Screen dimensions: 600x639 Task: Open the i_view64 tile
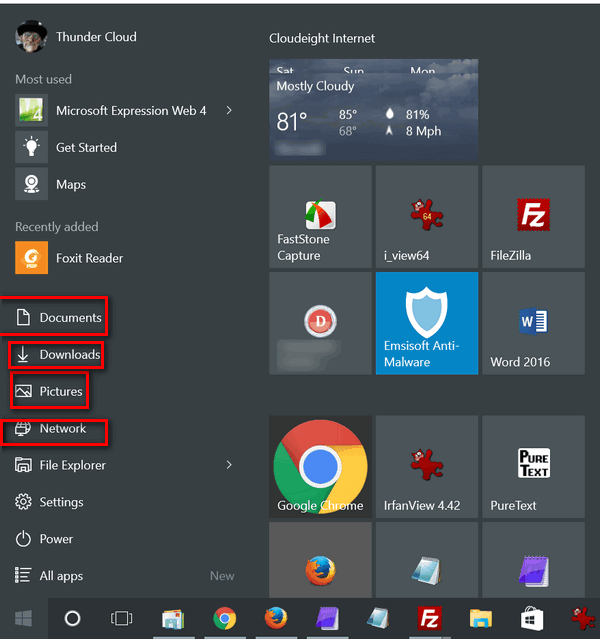click(x=427, y=216)
